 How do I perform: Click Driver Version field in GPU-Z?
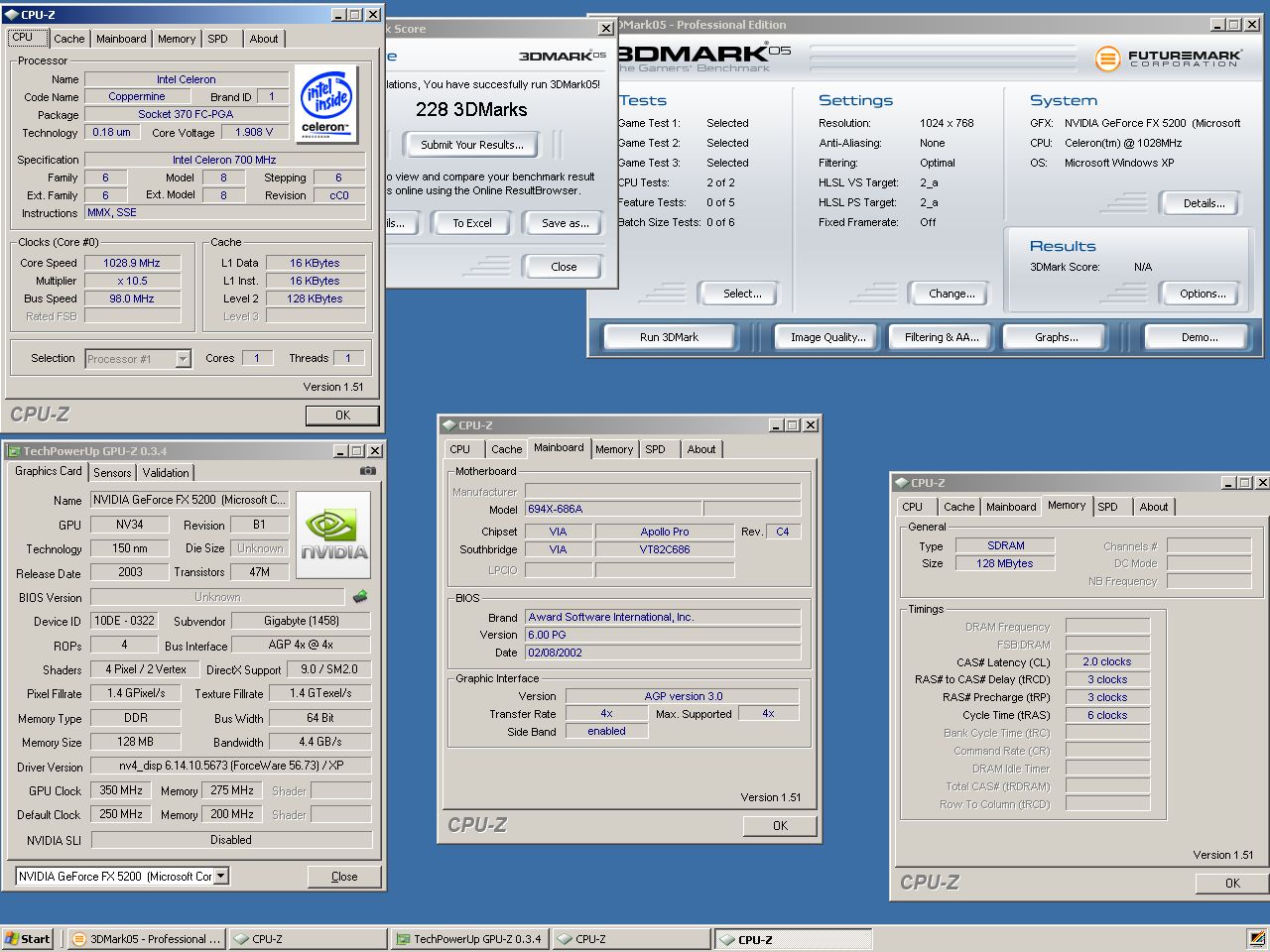[231, 766]
